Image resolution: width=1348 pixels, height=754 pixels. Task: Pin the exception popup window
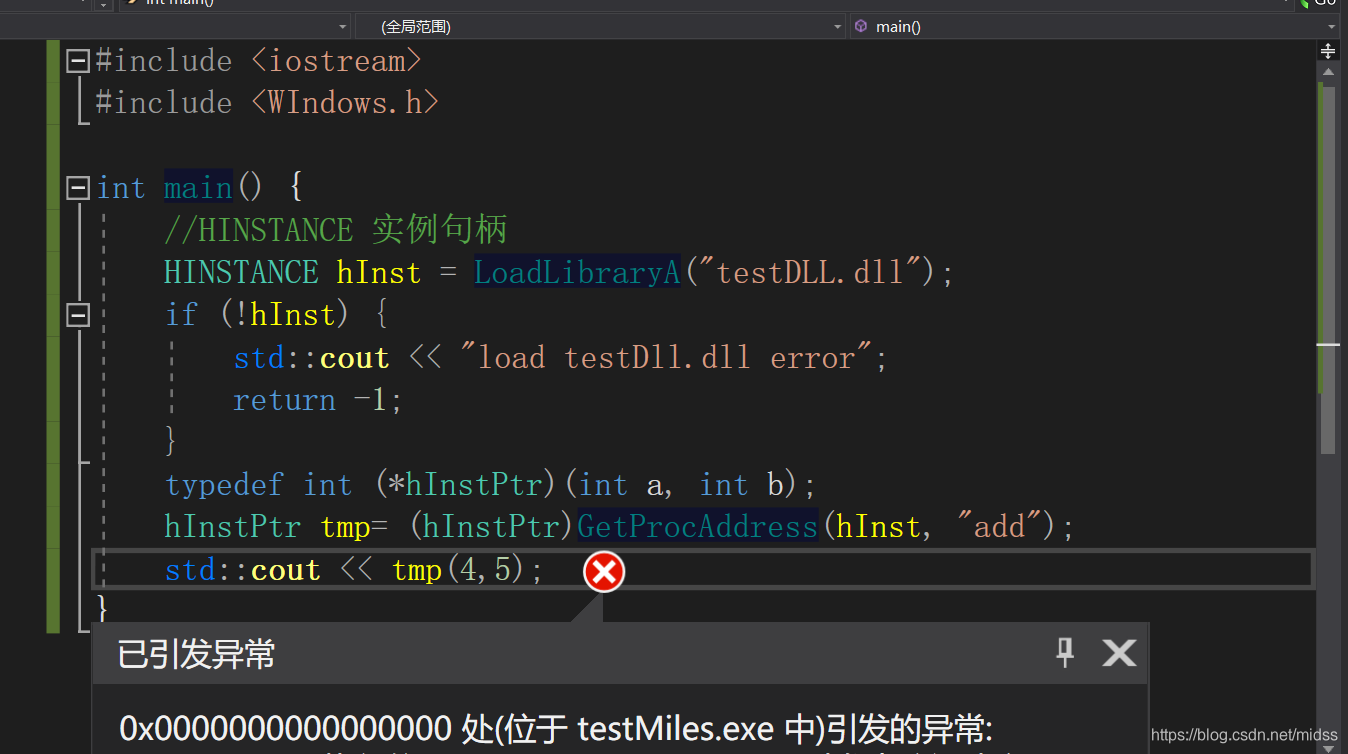[1065, 653]
